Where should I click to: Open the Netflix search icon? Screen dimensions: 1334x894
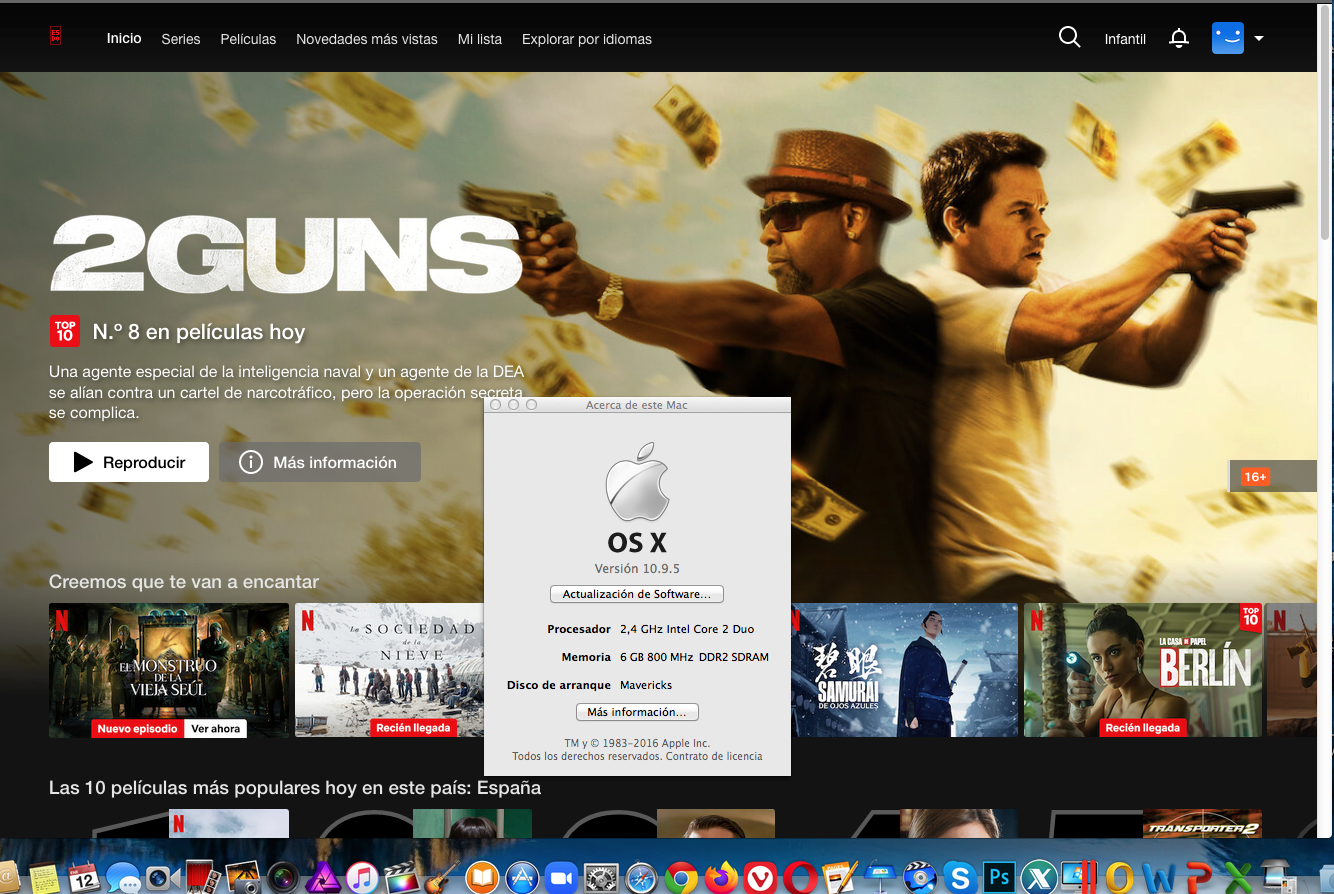[x=1069, y=38]
